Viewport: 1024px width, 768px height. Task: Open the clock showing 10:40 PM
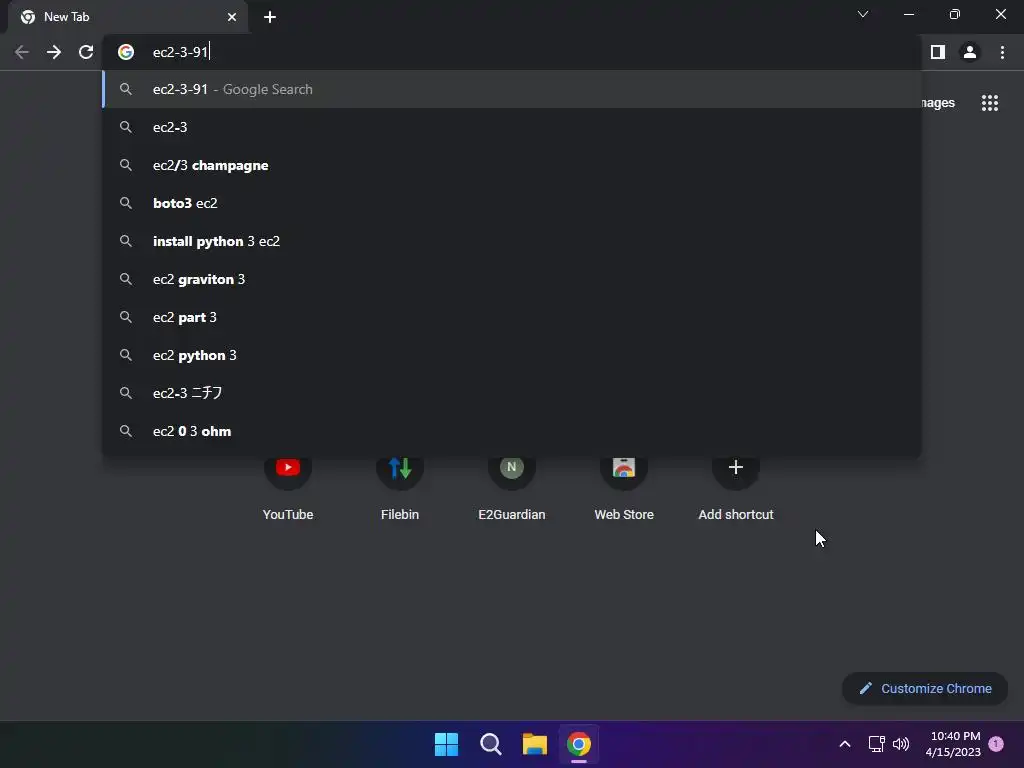click(953, 744)
